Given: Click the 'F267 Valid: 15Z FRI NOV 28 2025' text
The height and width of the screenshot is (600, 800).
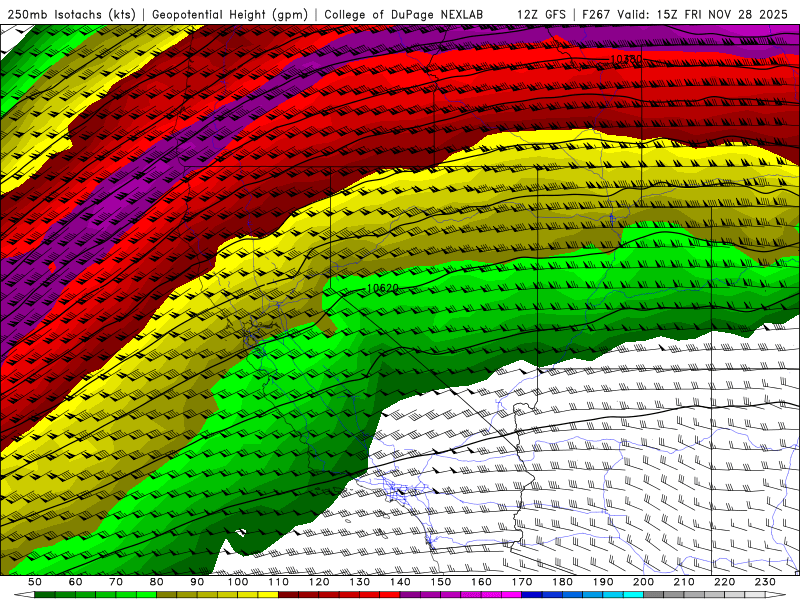Looking at the screenshot, I should coord(685,15).
